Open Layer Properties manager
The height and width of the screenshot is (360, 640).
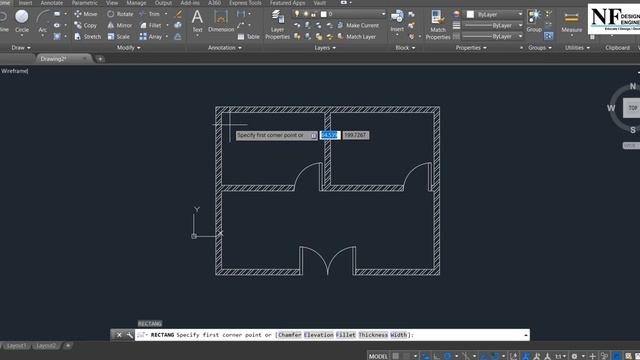coord(278,24)
